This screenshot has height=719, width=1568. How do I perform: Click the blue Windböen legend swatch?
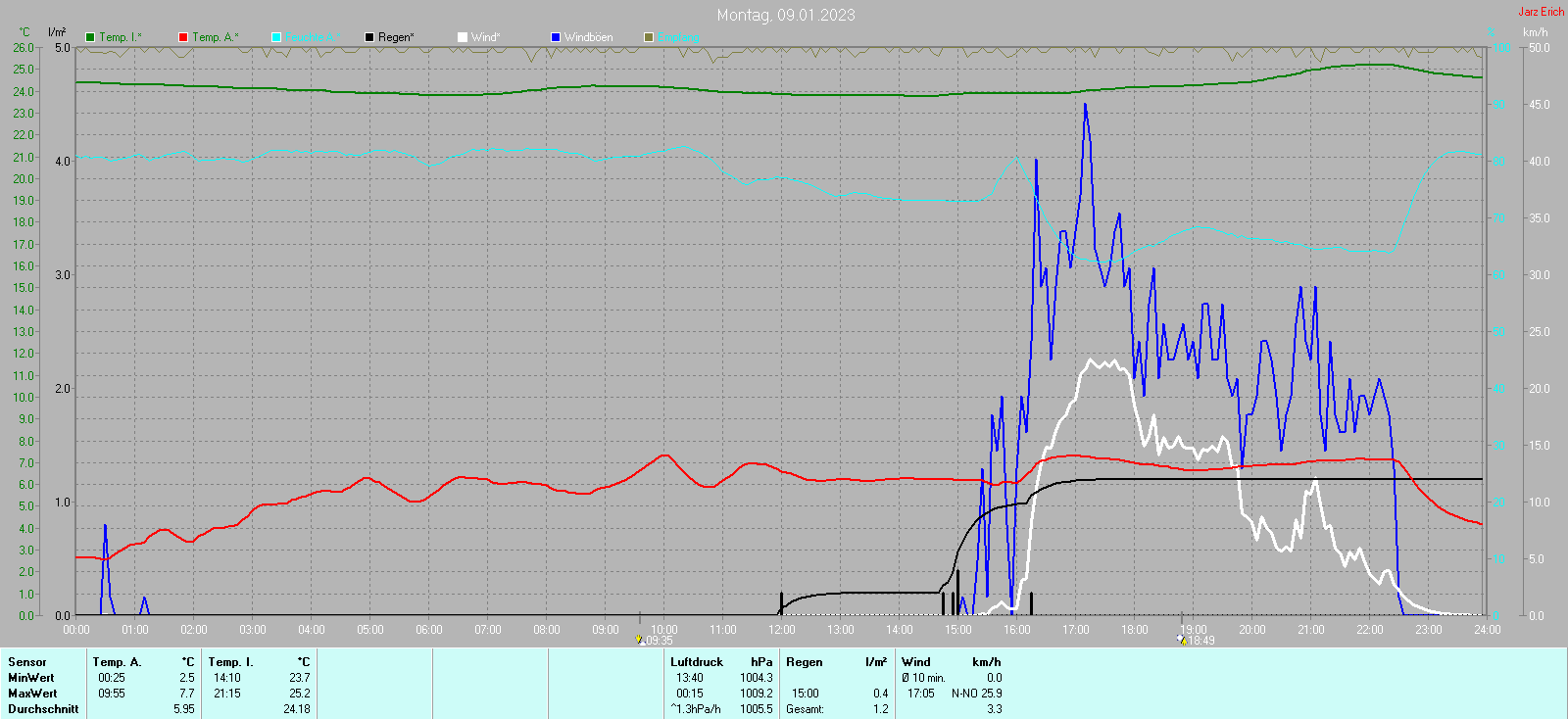556,37
